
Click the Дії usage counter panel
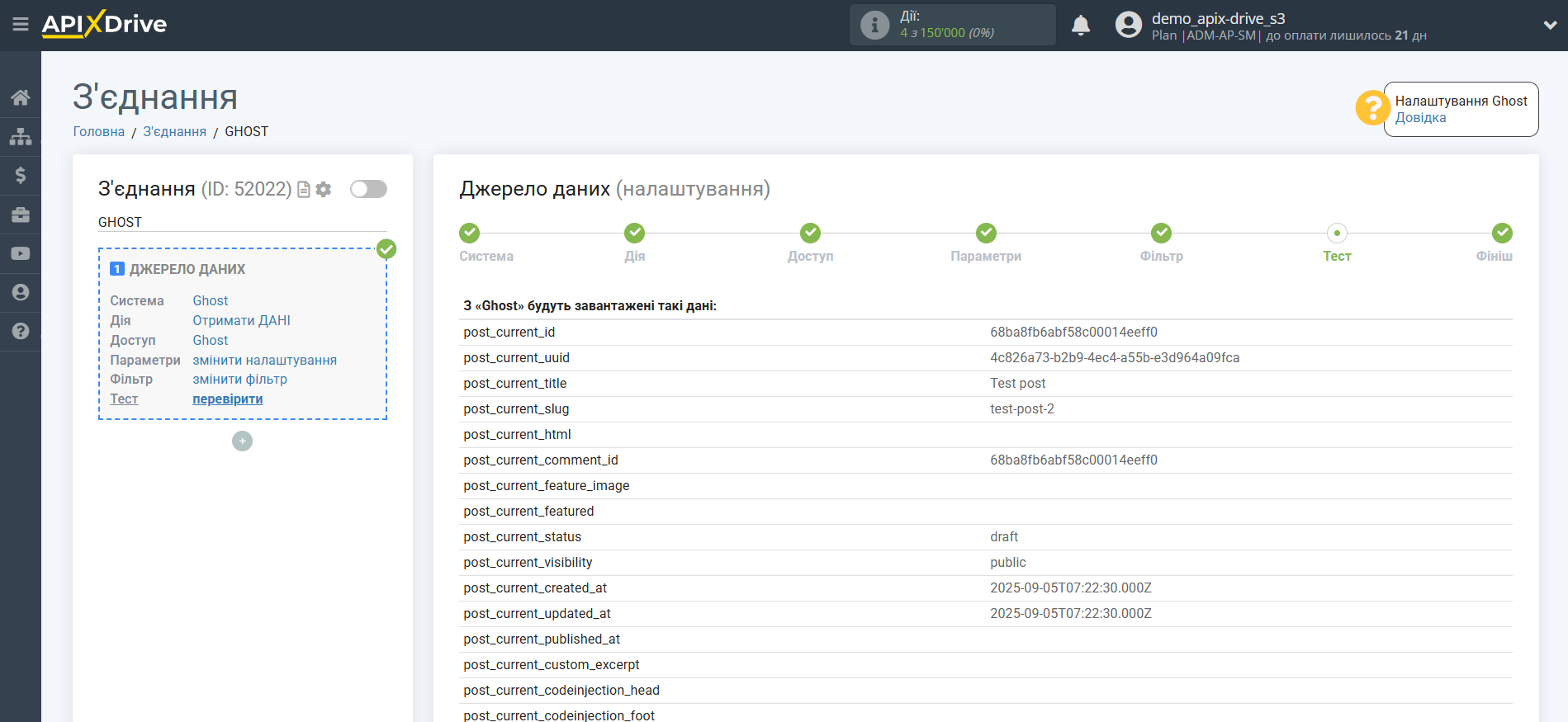click(953, 25)
